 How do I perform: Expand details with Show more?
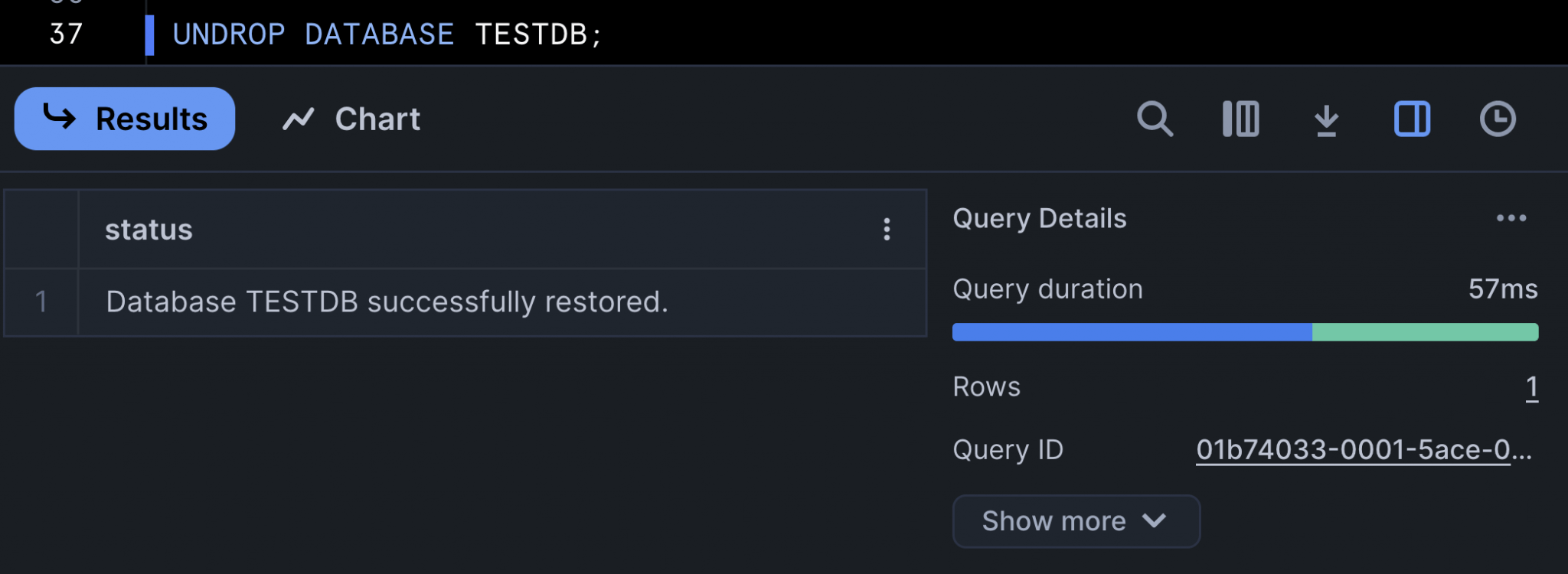[x=1076, y=521]
